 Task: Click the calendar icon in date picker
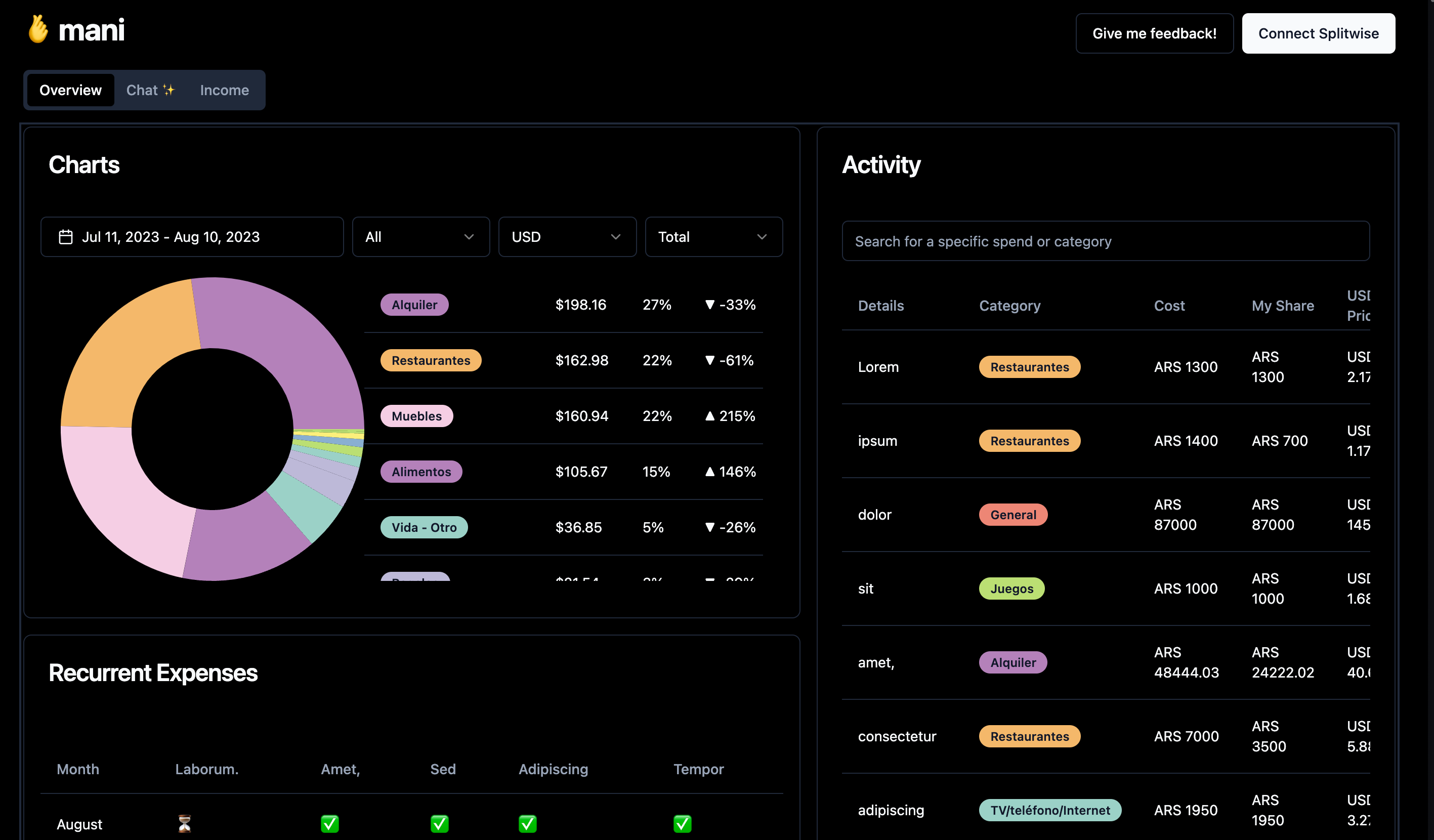pos(65,237)
